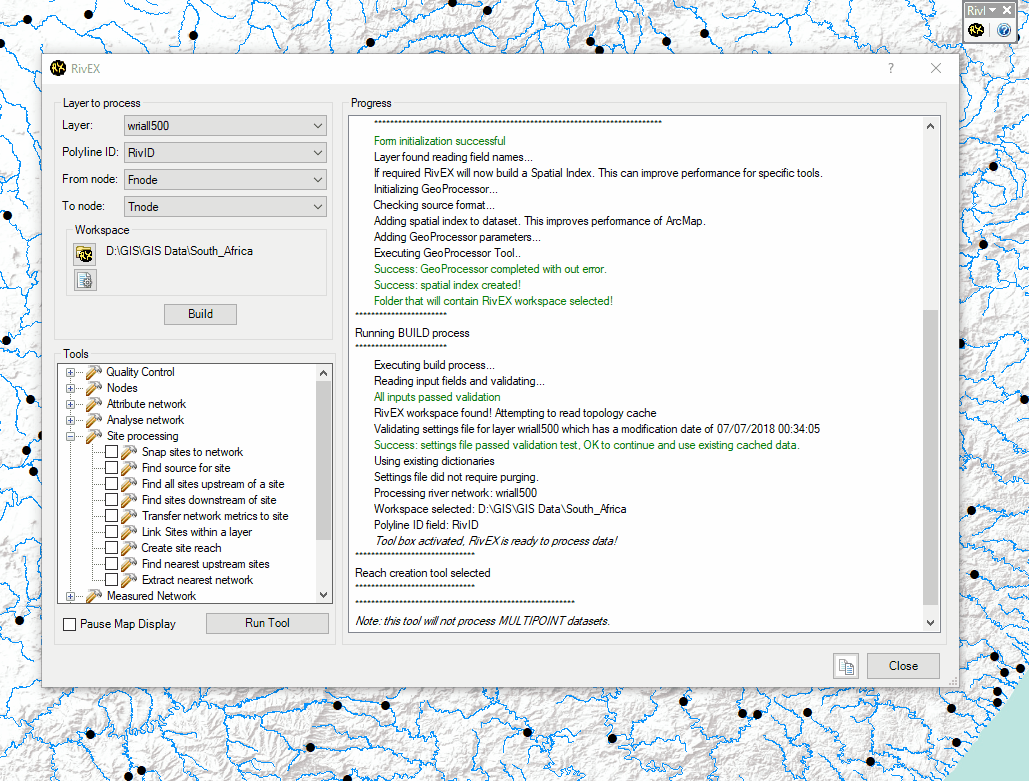
Task: Click hammer icon next to Attribute network
Action: click(94, 404)
